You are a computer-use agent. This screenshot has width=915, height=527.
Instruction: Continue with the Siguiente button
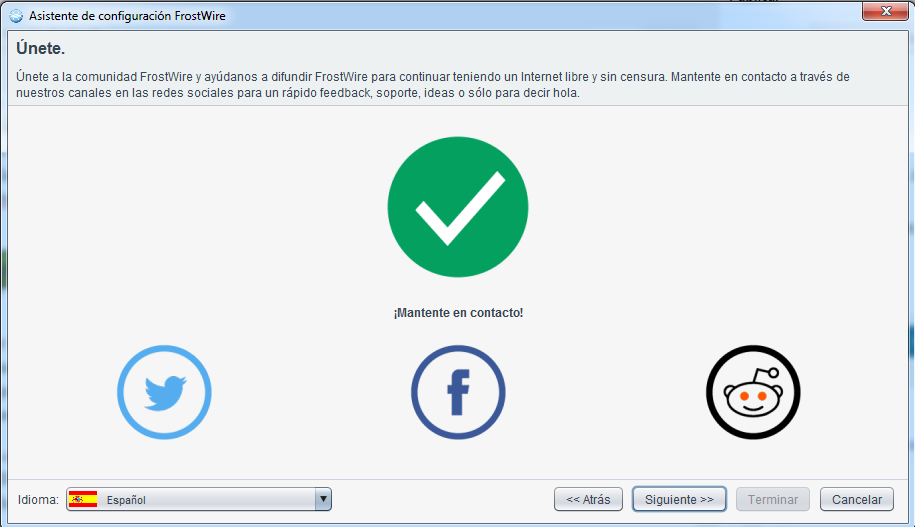pyautogui.click(x=679, y=500)
